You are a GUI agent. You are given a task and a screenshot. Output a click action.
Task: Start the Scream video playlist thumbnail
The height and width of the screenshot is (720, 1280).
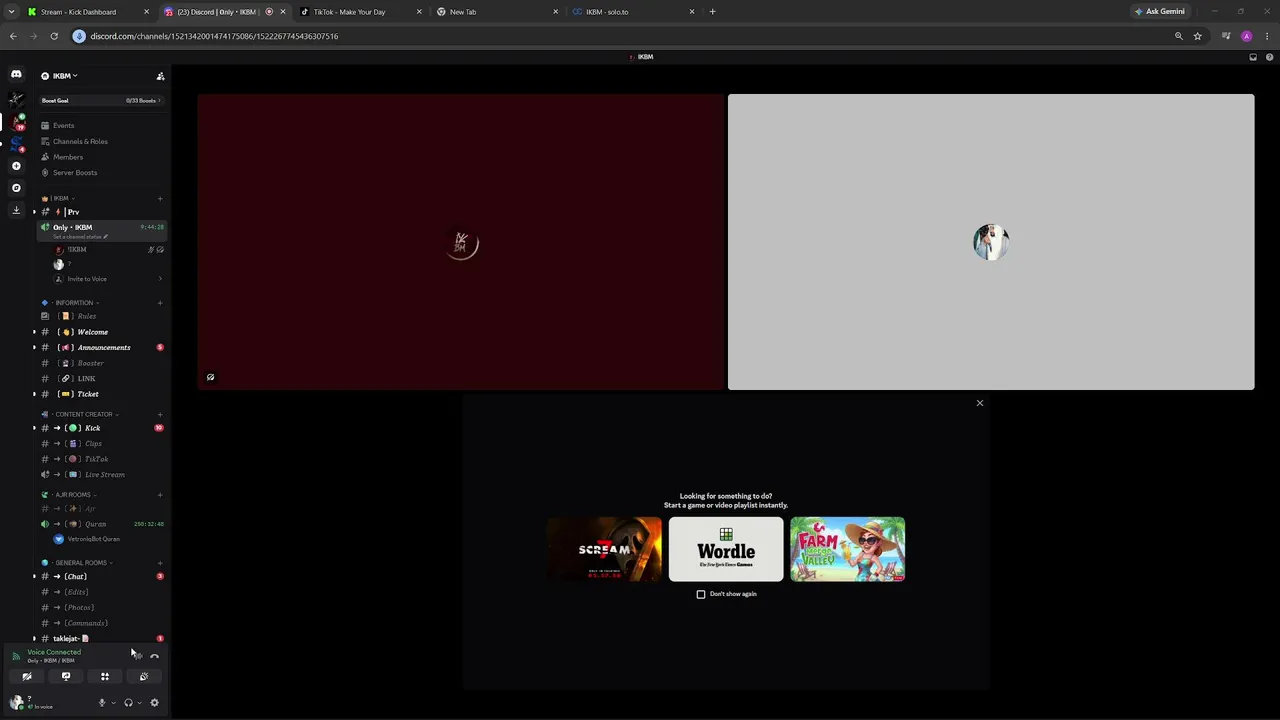604,549
